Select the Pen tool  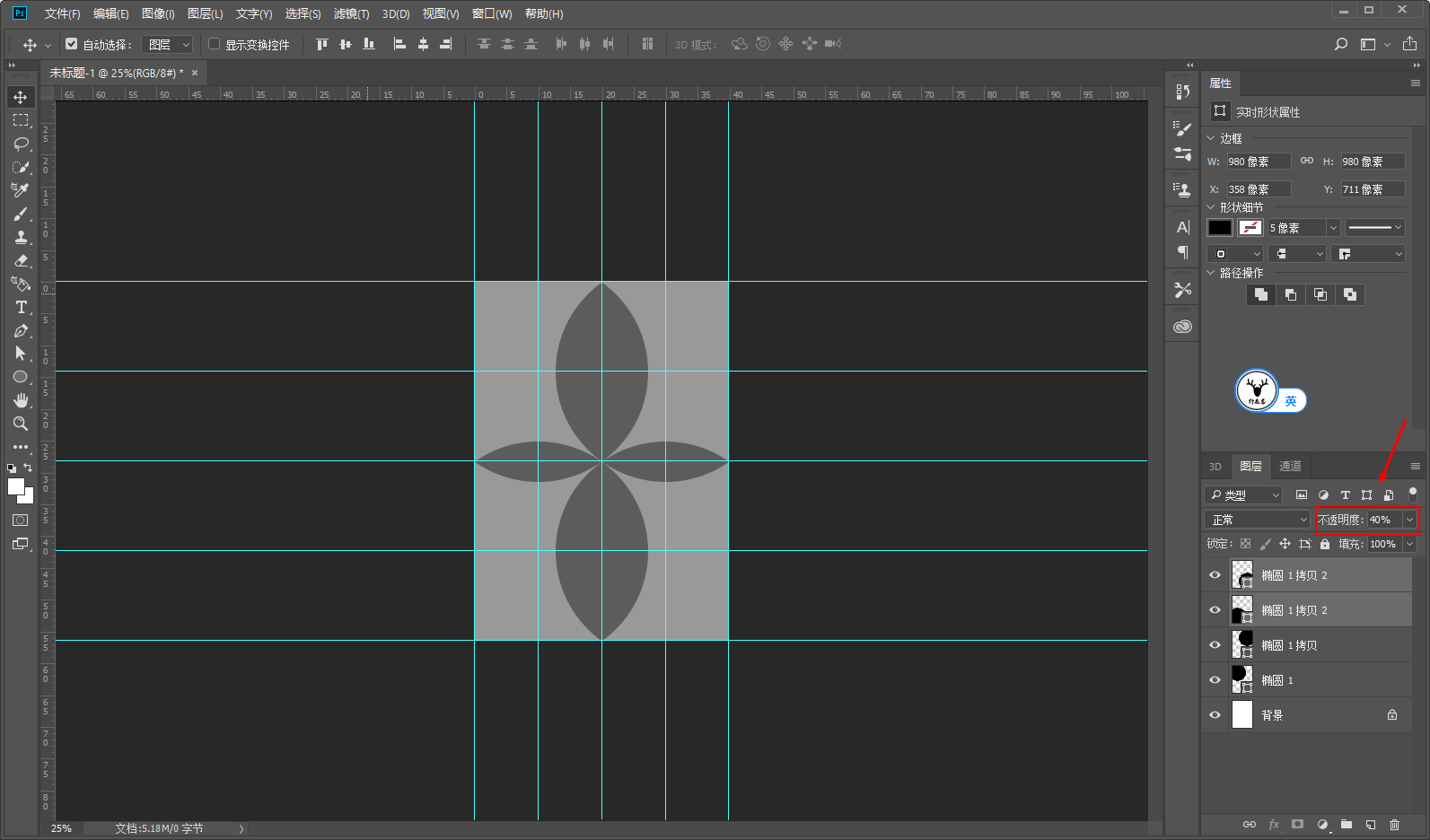(21, 331)
